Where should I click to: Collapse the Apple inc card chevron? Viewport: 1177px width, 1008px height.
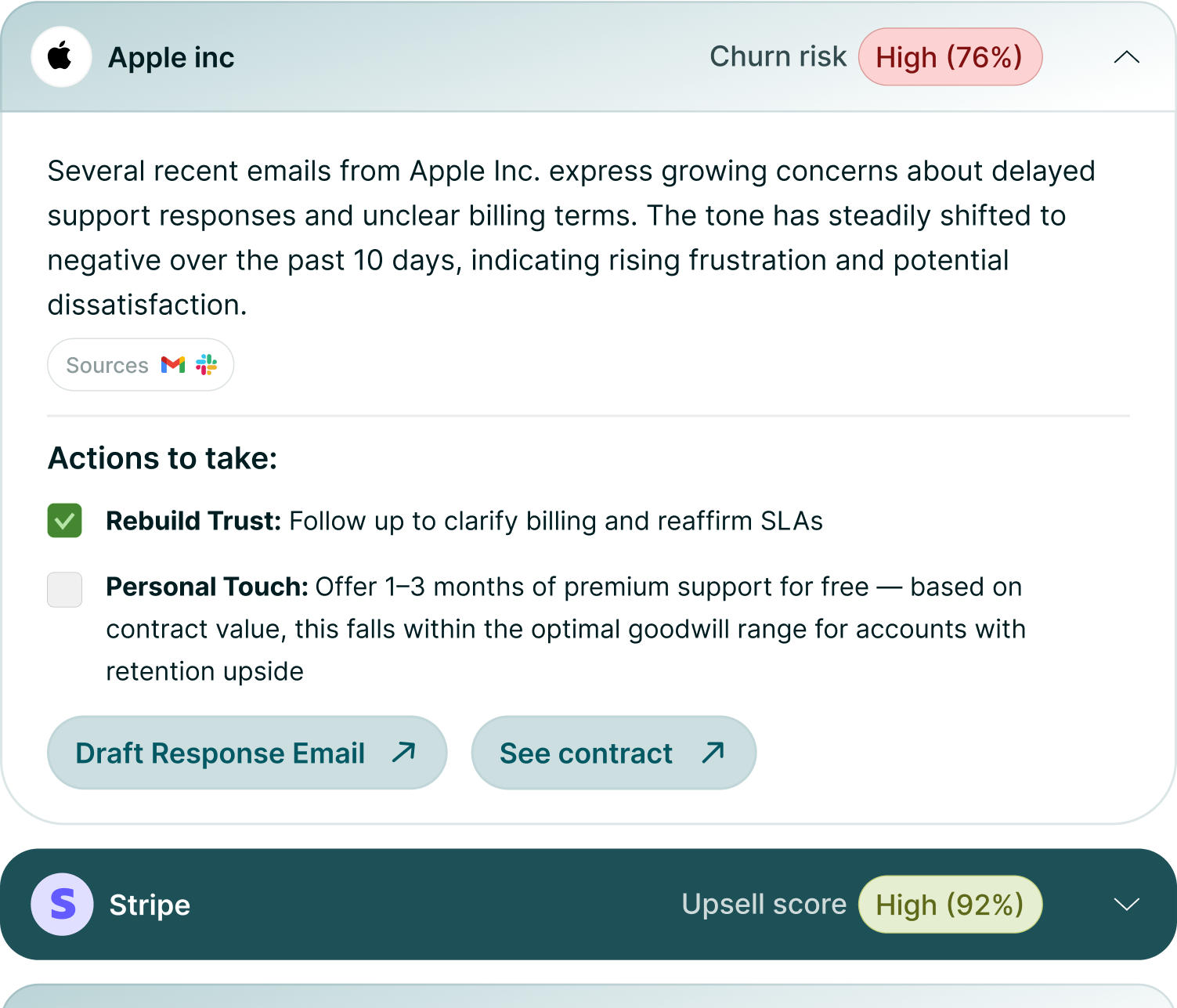[1126, 57]
